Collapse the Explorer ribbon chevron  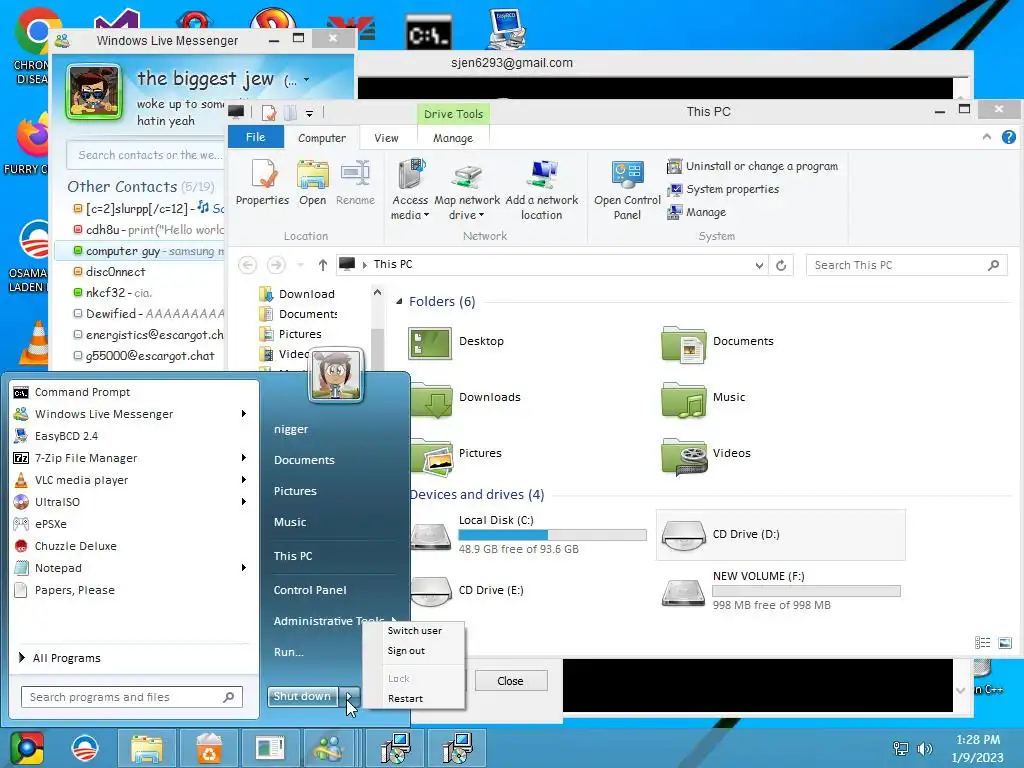point(987,136)
